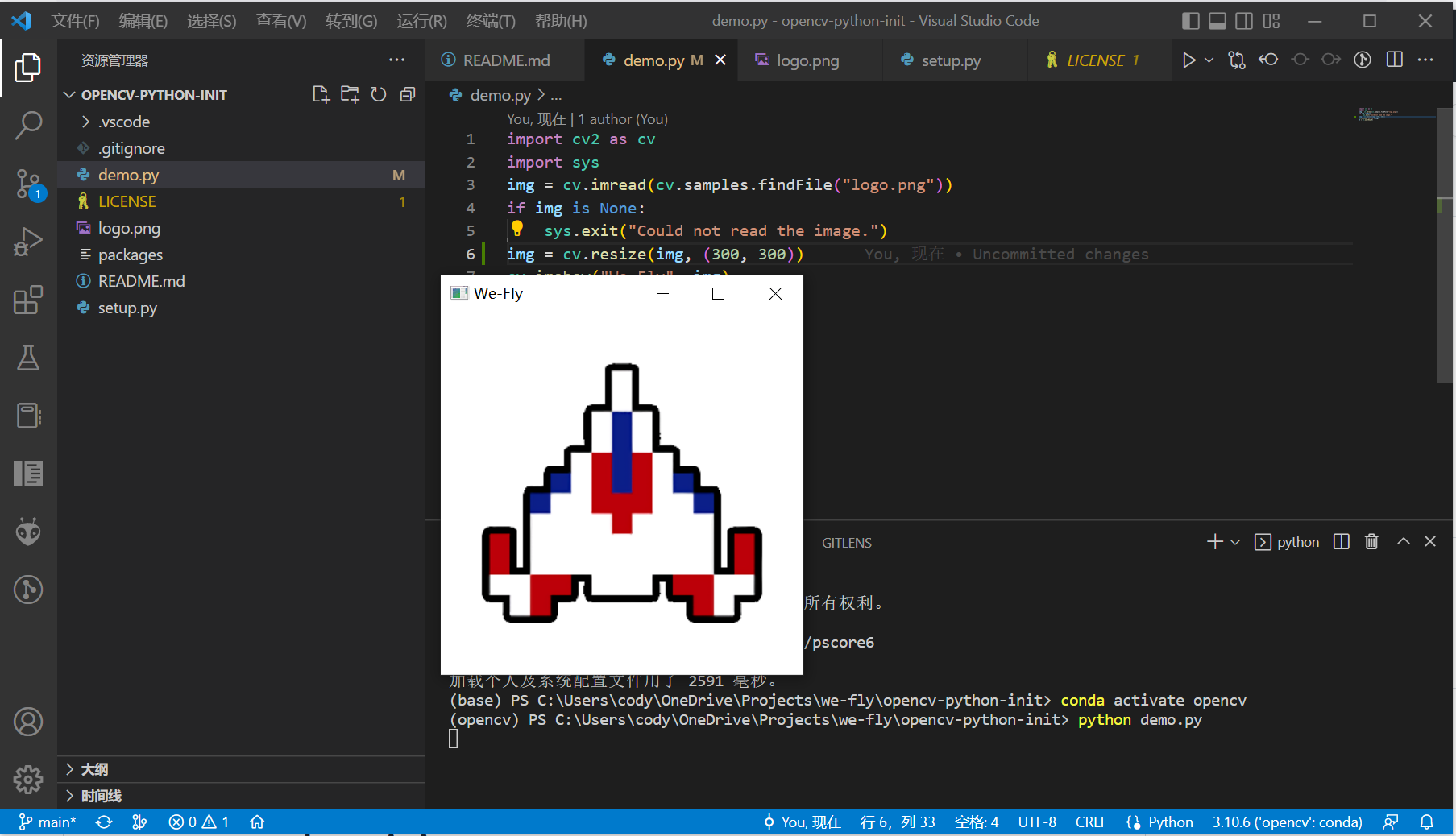Open the Search view in activity bar
Screen dimensions: 1456x836
coord(28,125)
